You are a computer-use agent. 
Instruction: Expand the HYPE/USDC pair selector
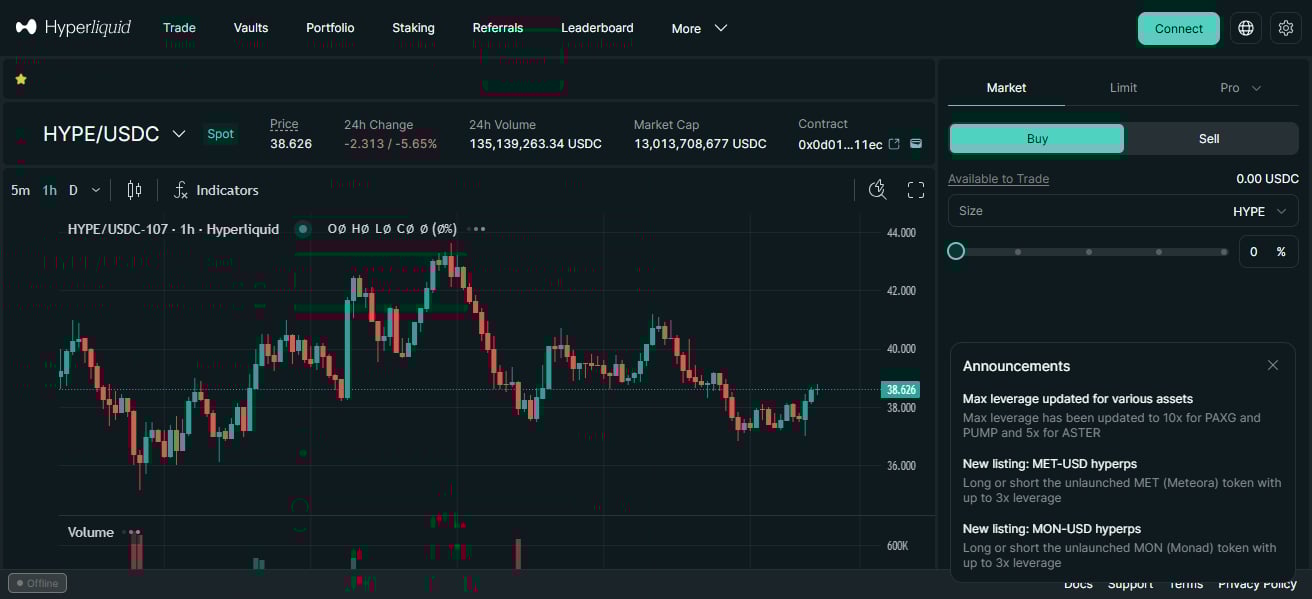tap(179, 133)
